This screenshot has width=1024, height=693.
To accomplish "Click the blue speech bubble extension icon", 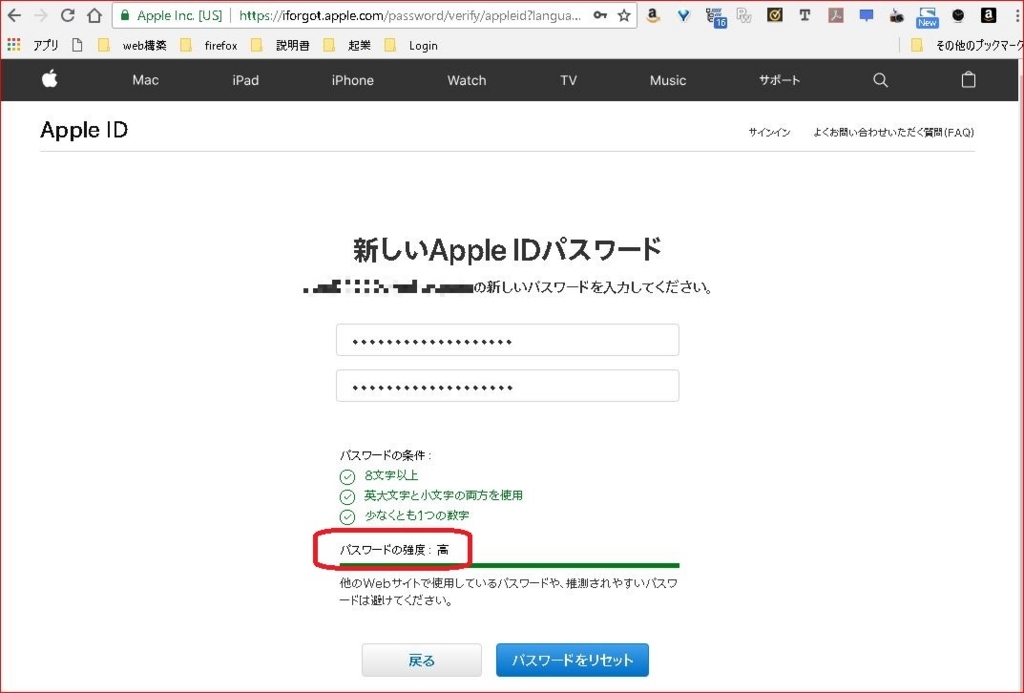I will (x=867, y=15).
